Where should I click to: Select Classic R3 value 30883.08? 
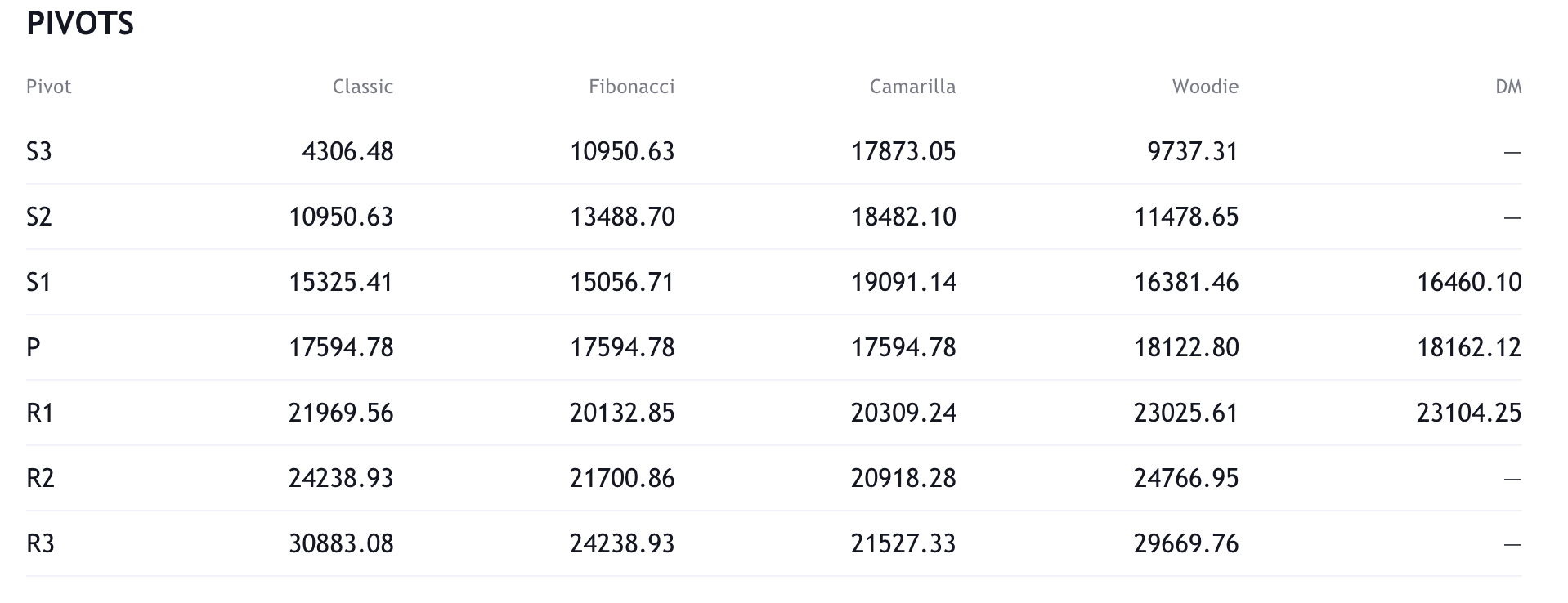coord(341,543)
